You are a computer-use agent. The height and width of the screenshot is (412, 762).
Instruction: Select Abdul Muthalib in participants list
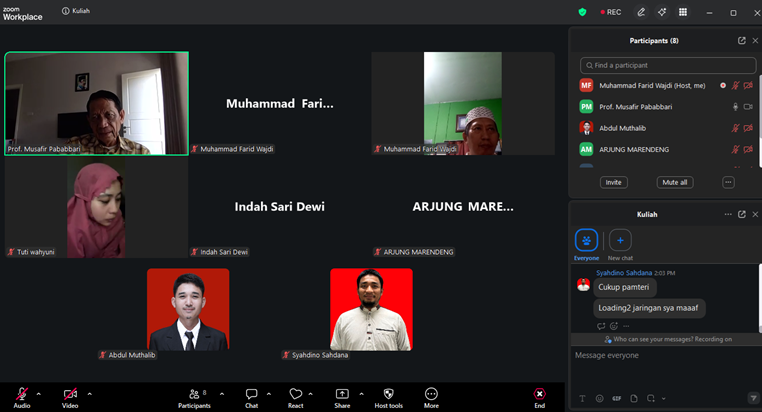point(666,128)
